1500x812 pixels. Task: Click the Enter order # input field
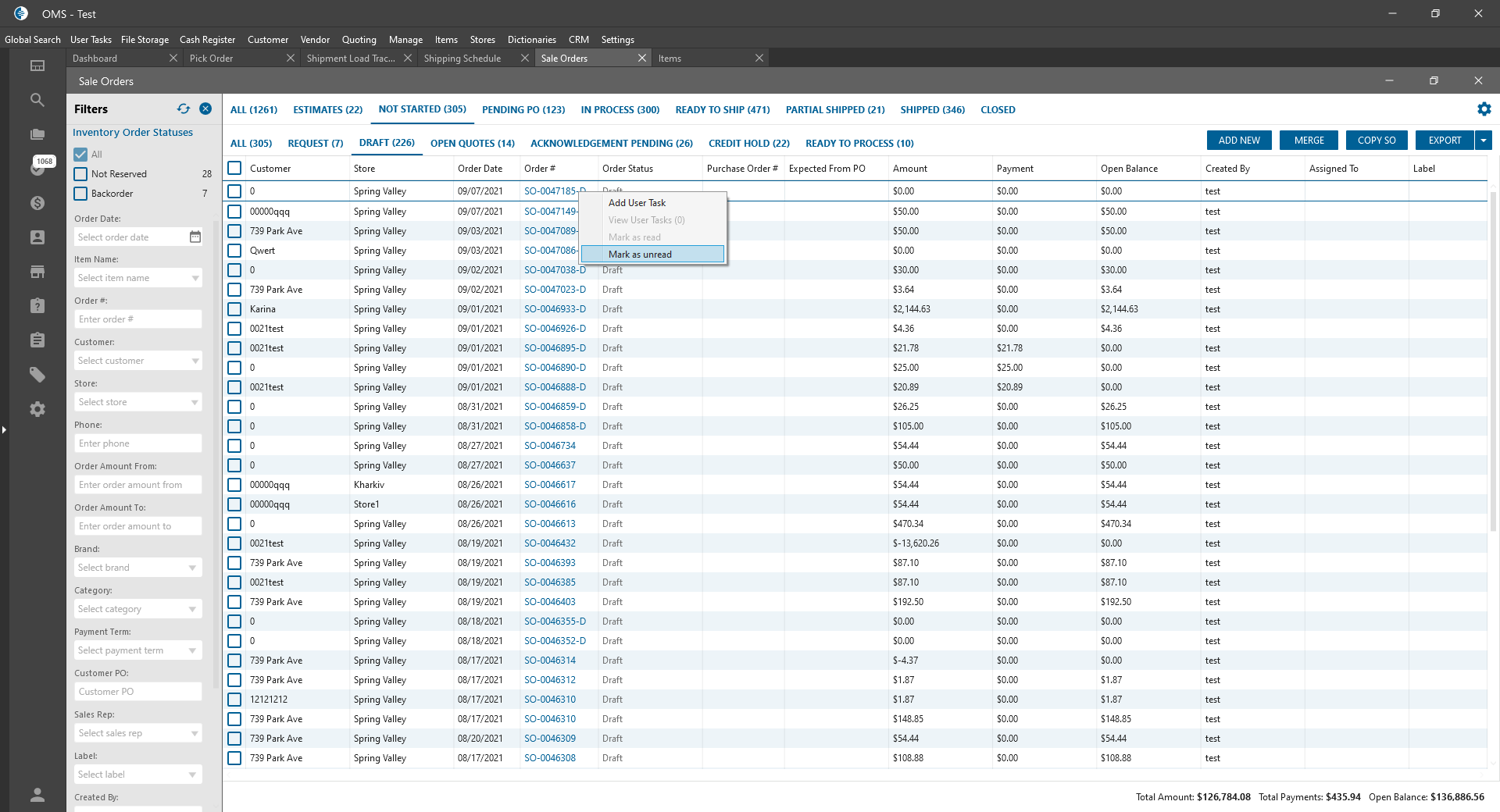137,319
